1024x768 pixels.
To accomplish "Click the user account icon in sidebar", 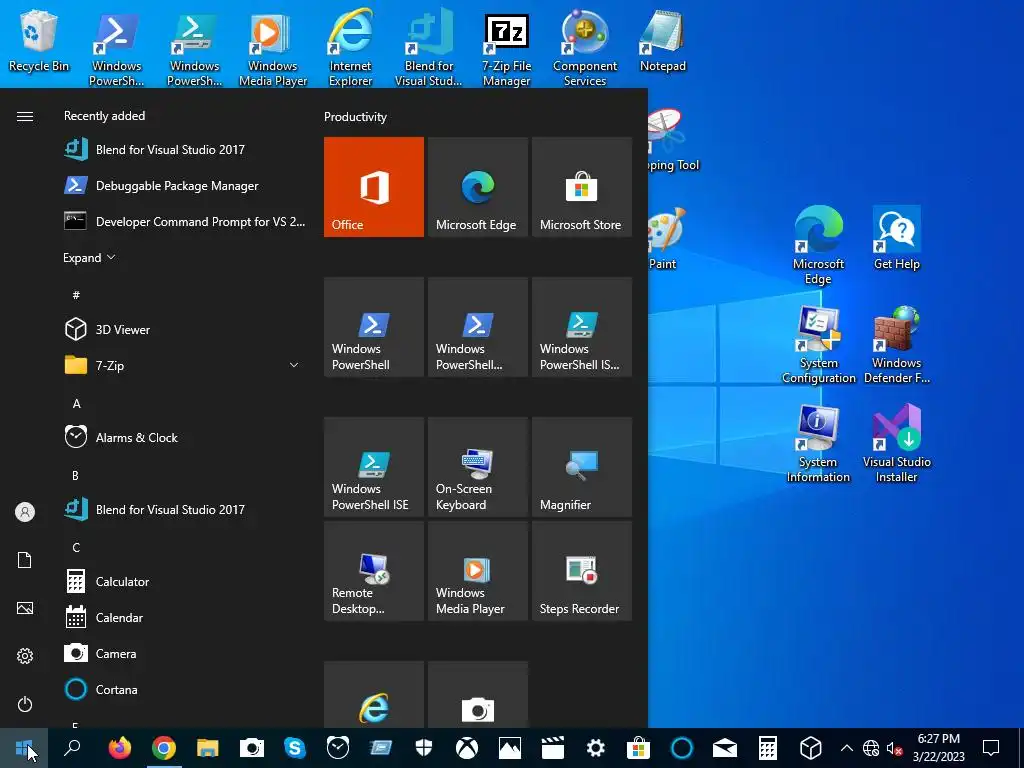I will click(x=25, y=512).
